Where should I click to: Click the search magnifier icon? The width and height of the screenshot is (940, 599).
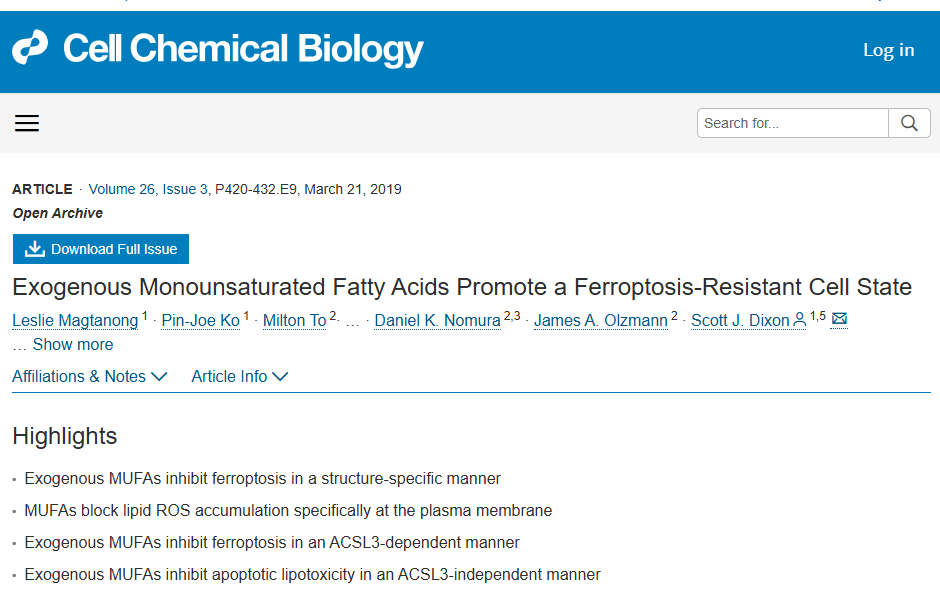[x=909, y=123]
